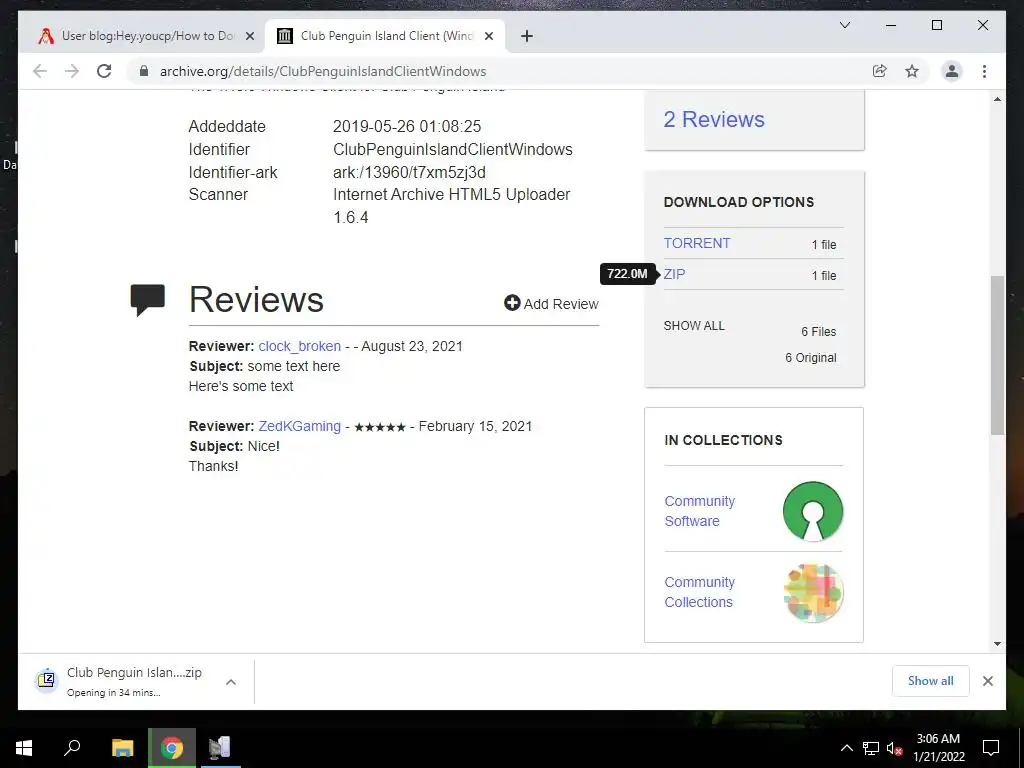Click the 6 Files count
The image size is (1024, 768).
click(x=818, y=332)
